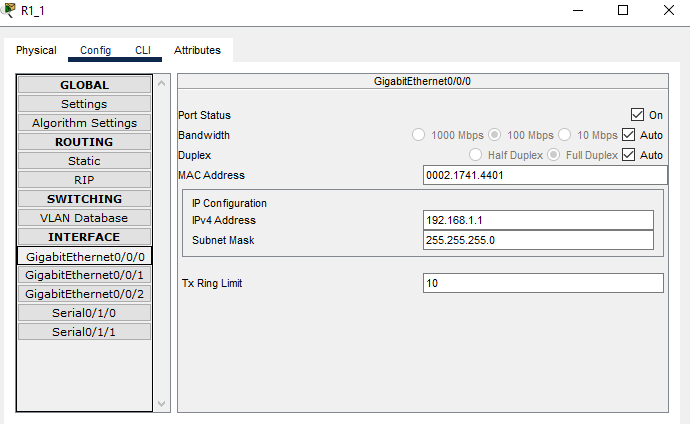This screenshot has width=690, height=424.
Task: Switch to the Physical tab
Action: pyautogui.click(x=36, y=50)
